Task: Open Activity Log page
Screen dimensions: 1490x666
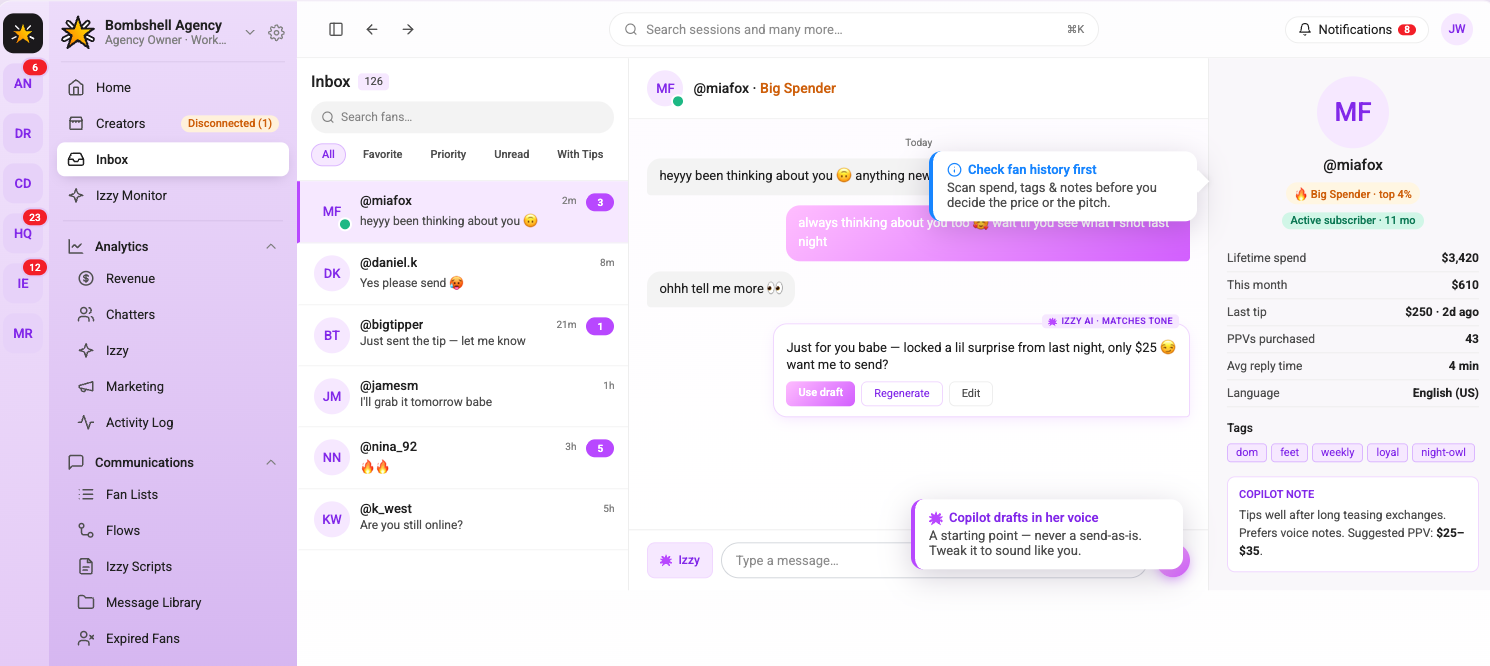Action: pos(178,423)
